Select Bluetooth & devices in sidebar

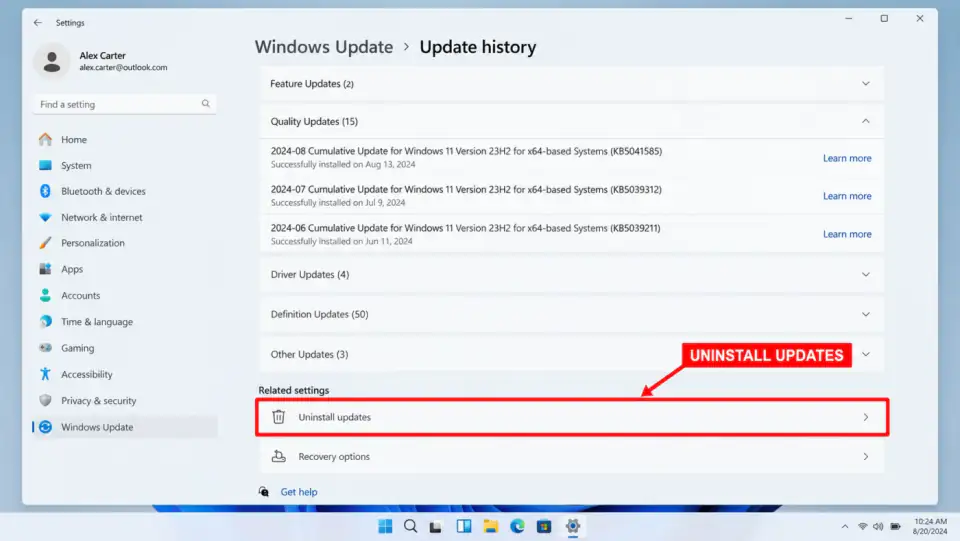(103, 191)
